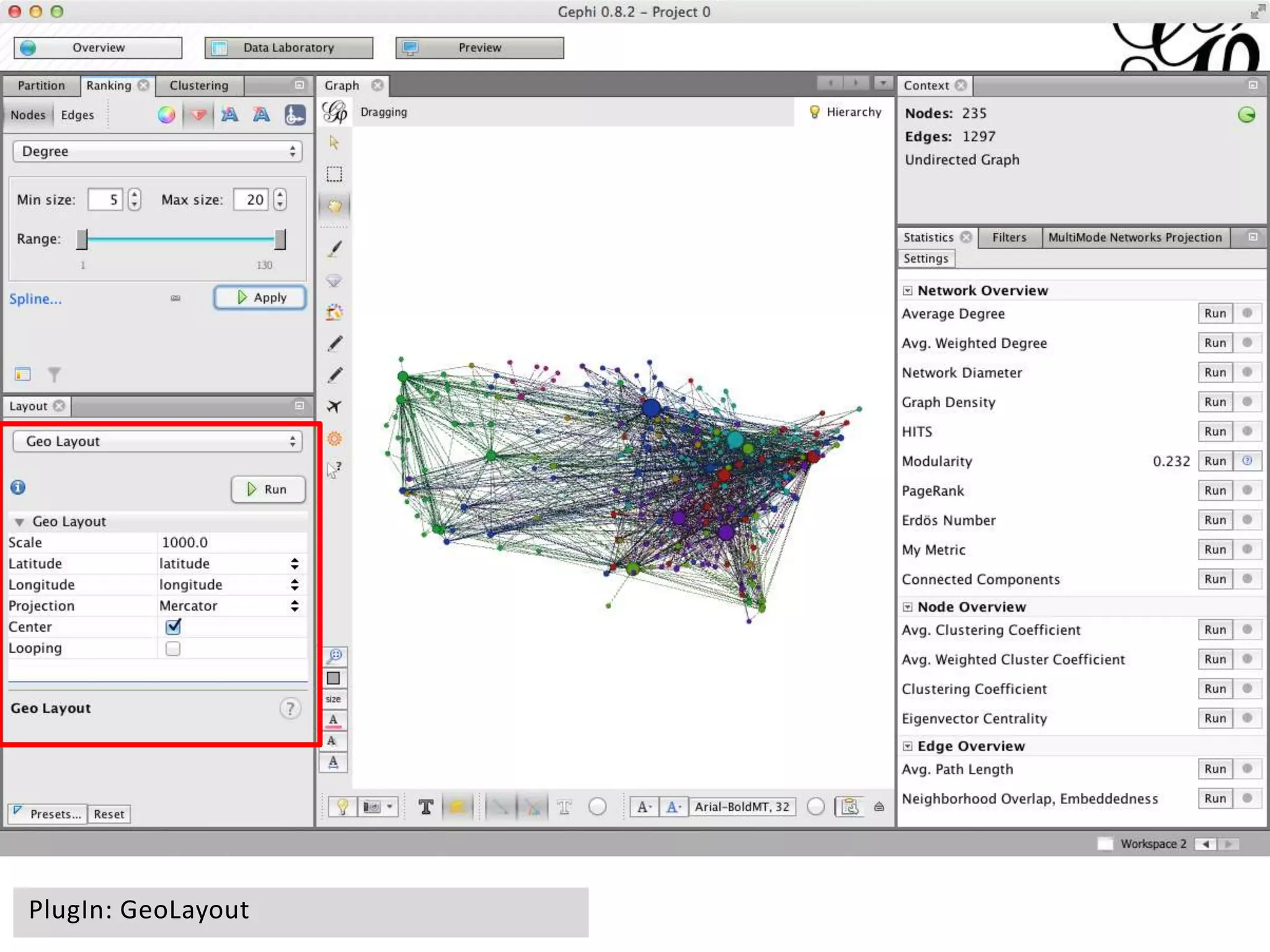Click the airplane shortest path tool

pos(334,407)
